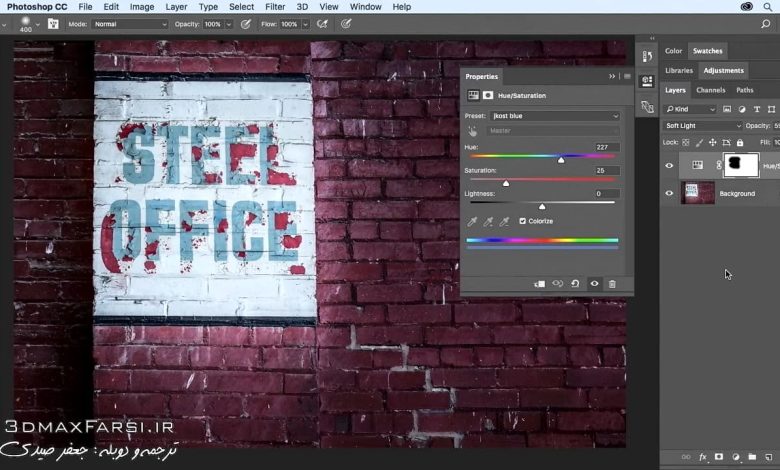View previous state icon in Properties
This screenshot has height=470, width=780.
click(x=558, y=283)
